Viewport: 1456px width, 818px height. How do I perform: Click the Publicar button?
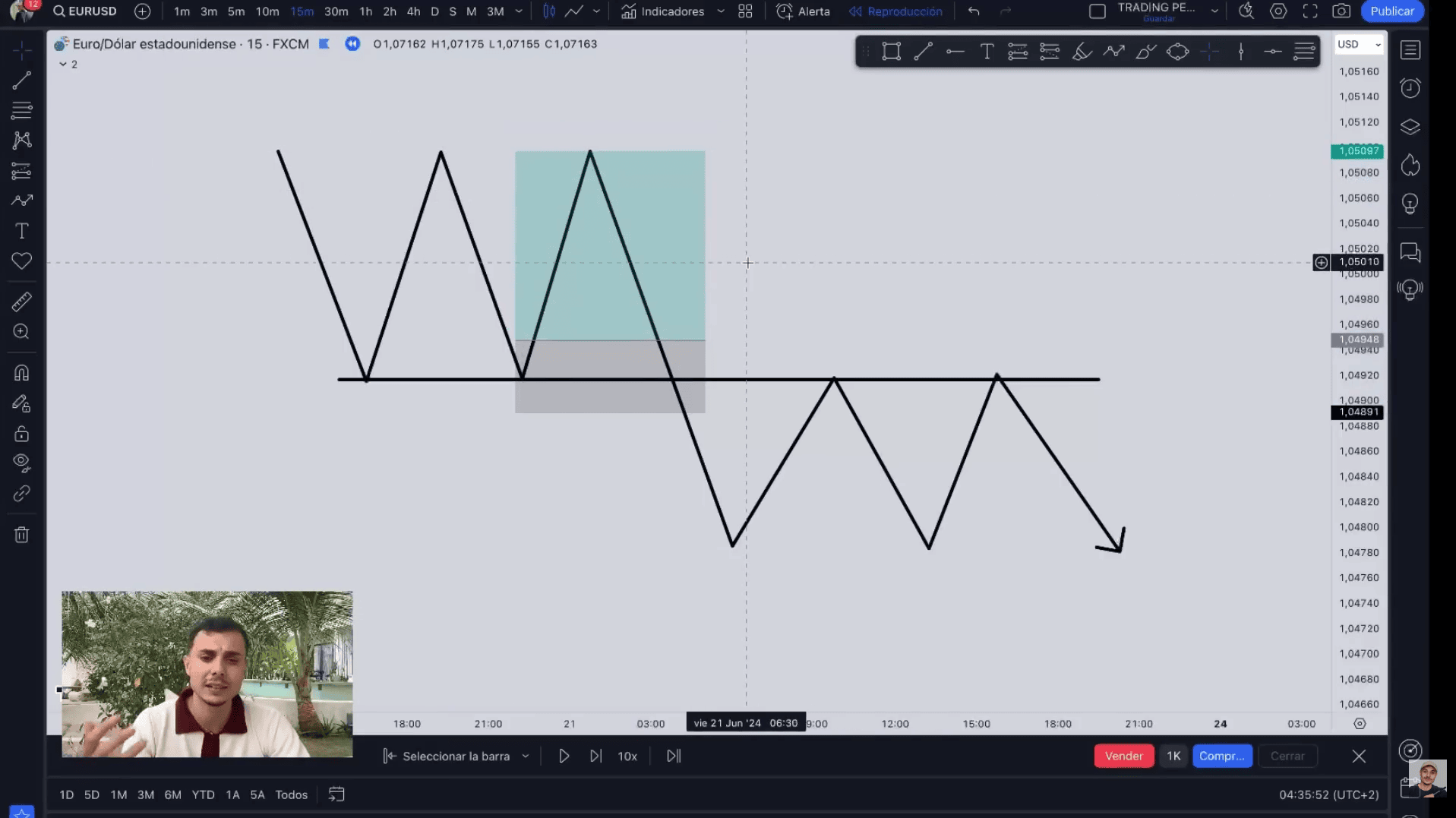point(1391,11)
